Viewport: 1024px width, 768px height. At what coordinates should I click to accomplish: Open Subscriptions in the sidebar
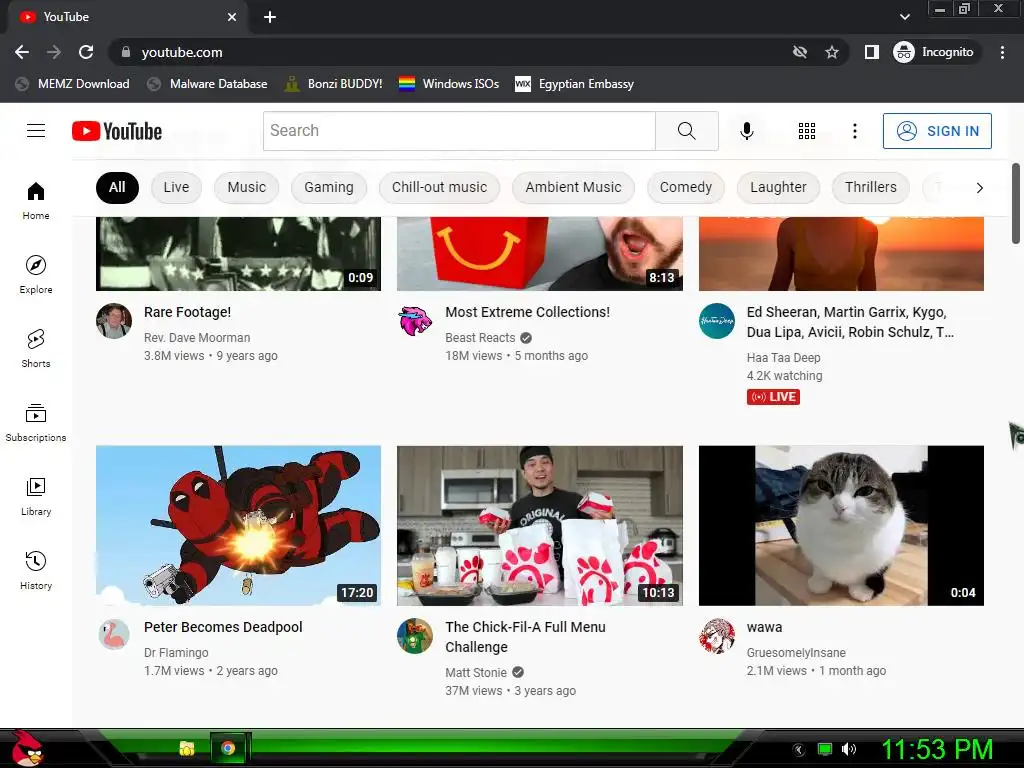pyautogui.click(x=36, y=423)
